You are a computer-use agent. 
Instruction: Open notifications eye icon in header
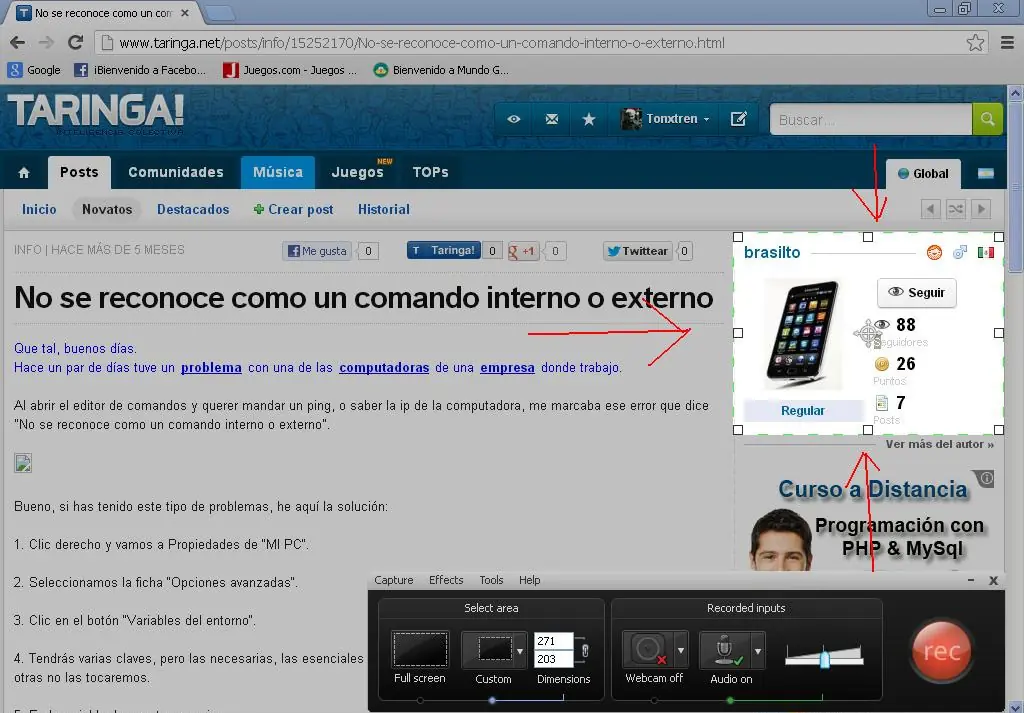(x=514, y=119)
